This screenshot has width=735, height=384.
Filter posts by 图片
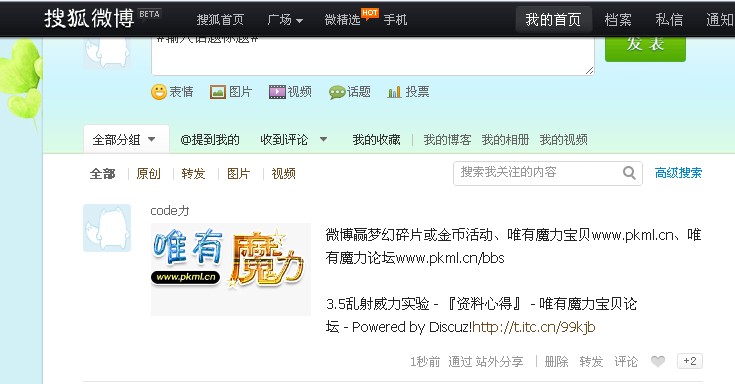click(239, 174)
